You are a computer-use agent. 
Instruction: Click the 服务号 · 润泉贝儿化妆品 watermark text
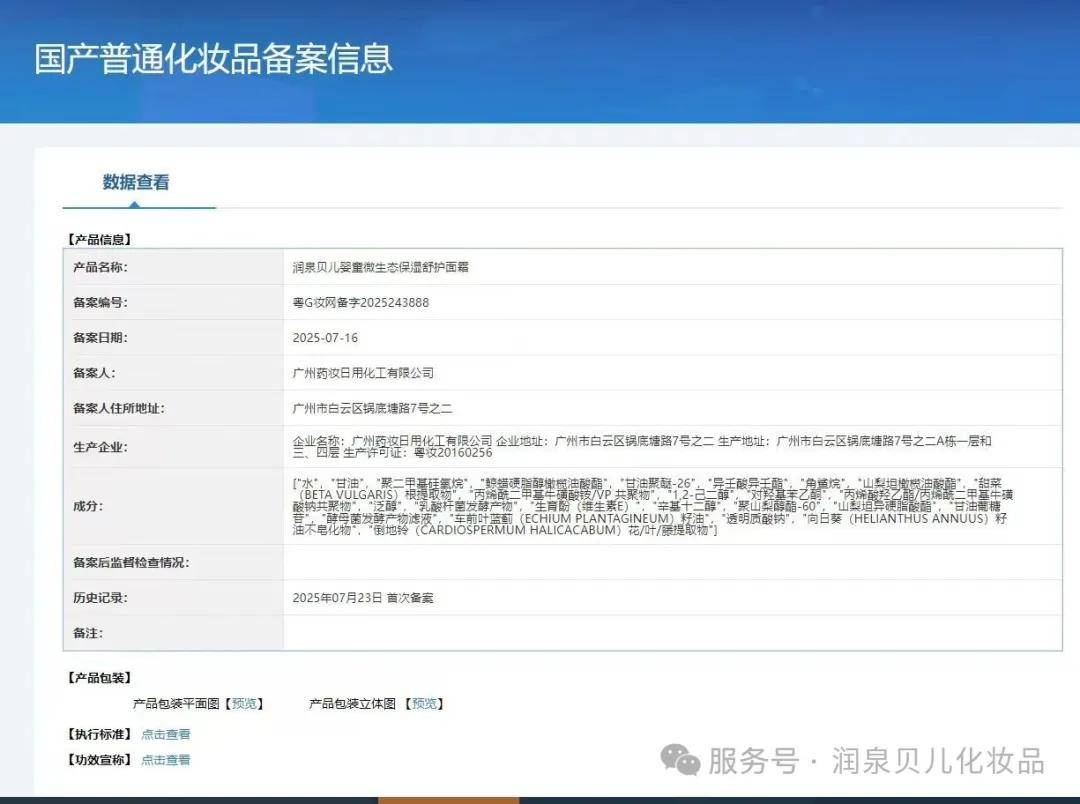(x=876, y=761)
